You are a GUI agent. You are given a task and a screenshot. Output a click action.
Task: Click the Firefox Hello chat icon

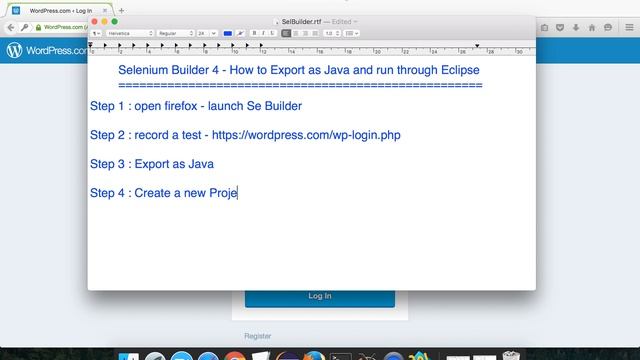608,27
